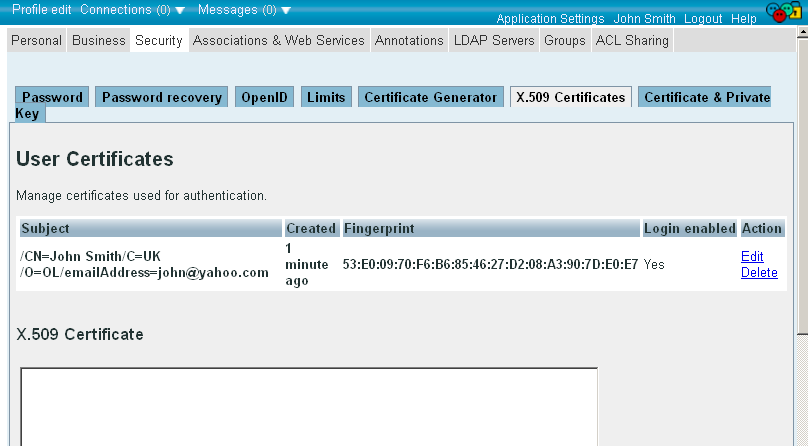The width and height of the screenshot is (808, 446).
Task: Go to the Annotations tab
Action: tap(409, 41)
